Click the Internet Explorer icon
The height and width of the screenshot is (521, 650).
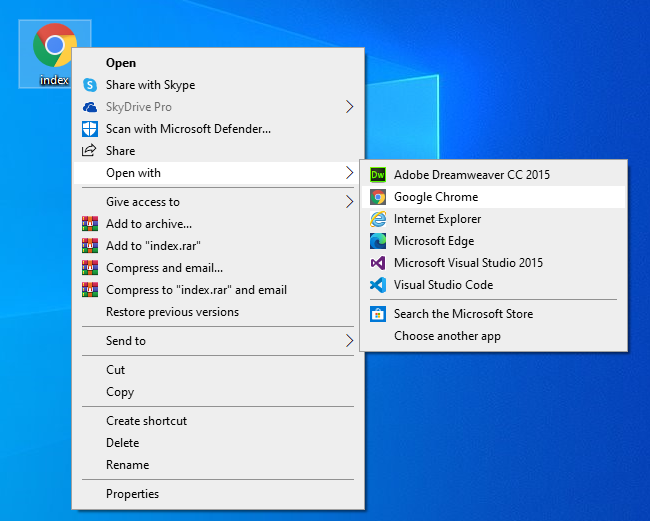coord(378,219)
